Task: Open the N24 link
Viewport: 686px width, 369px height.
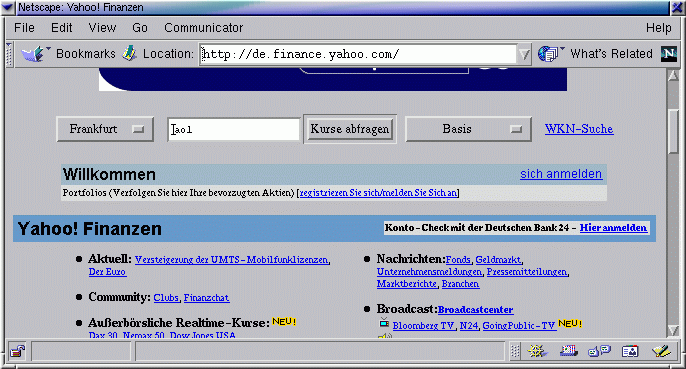Action: [x=469, y=326]
